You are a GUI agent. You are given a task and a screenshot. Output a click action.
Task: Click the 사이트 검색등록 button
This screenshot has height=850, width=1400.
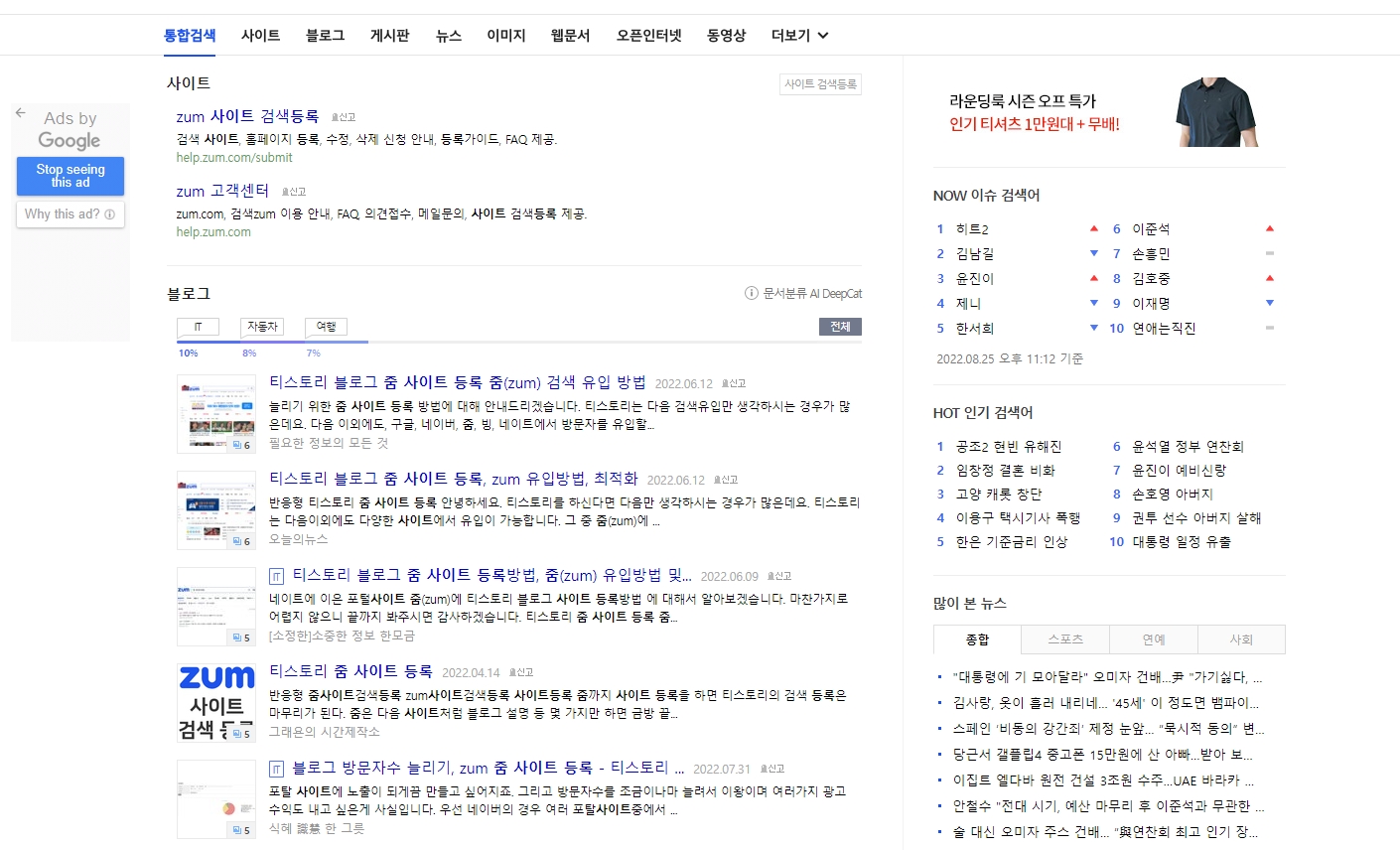[820, 84]
